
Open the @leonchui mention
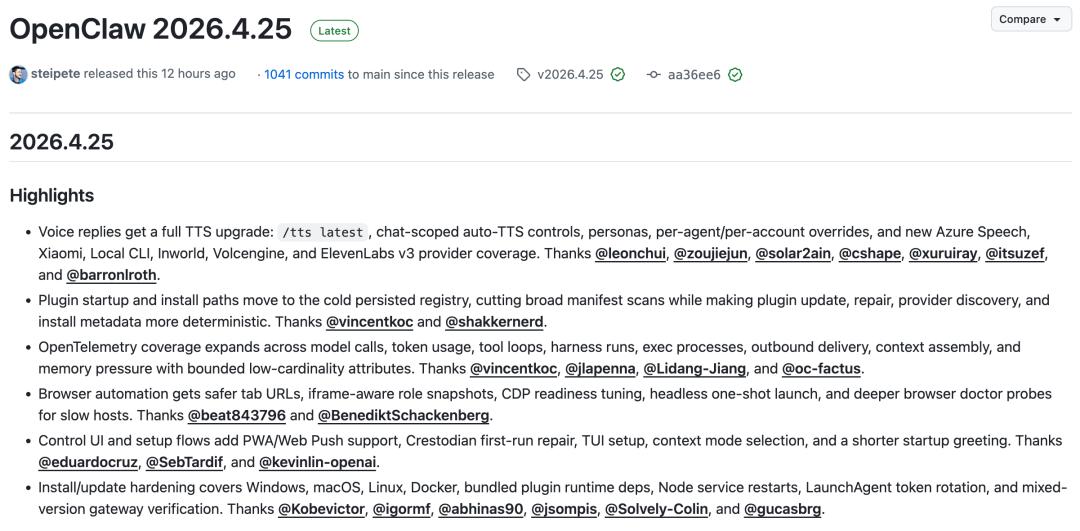pyautogui.click(x=630, y=254)
